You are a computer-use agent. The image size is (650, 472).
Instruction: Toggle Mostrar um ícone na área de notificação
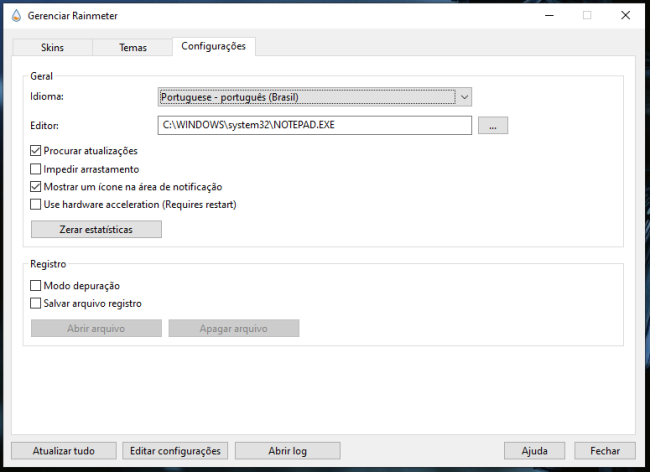[36, 187]
